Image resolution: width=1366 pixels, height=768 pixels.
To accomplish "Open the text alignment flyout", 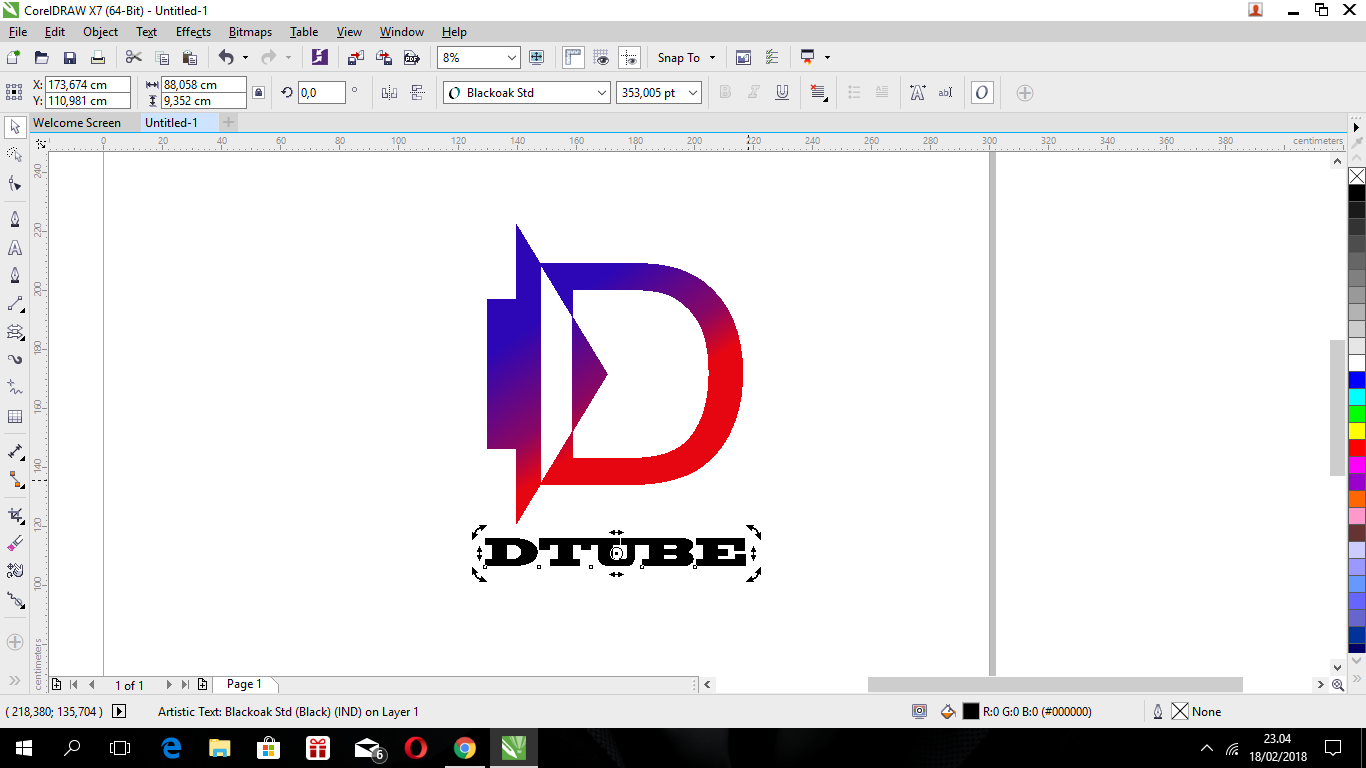I will coord(819,93).
